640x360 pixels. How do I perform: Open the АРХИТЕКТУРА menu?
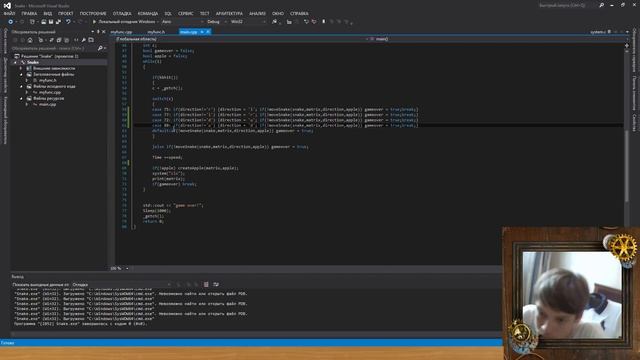tap(229, 13)
